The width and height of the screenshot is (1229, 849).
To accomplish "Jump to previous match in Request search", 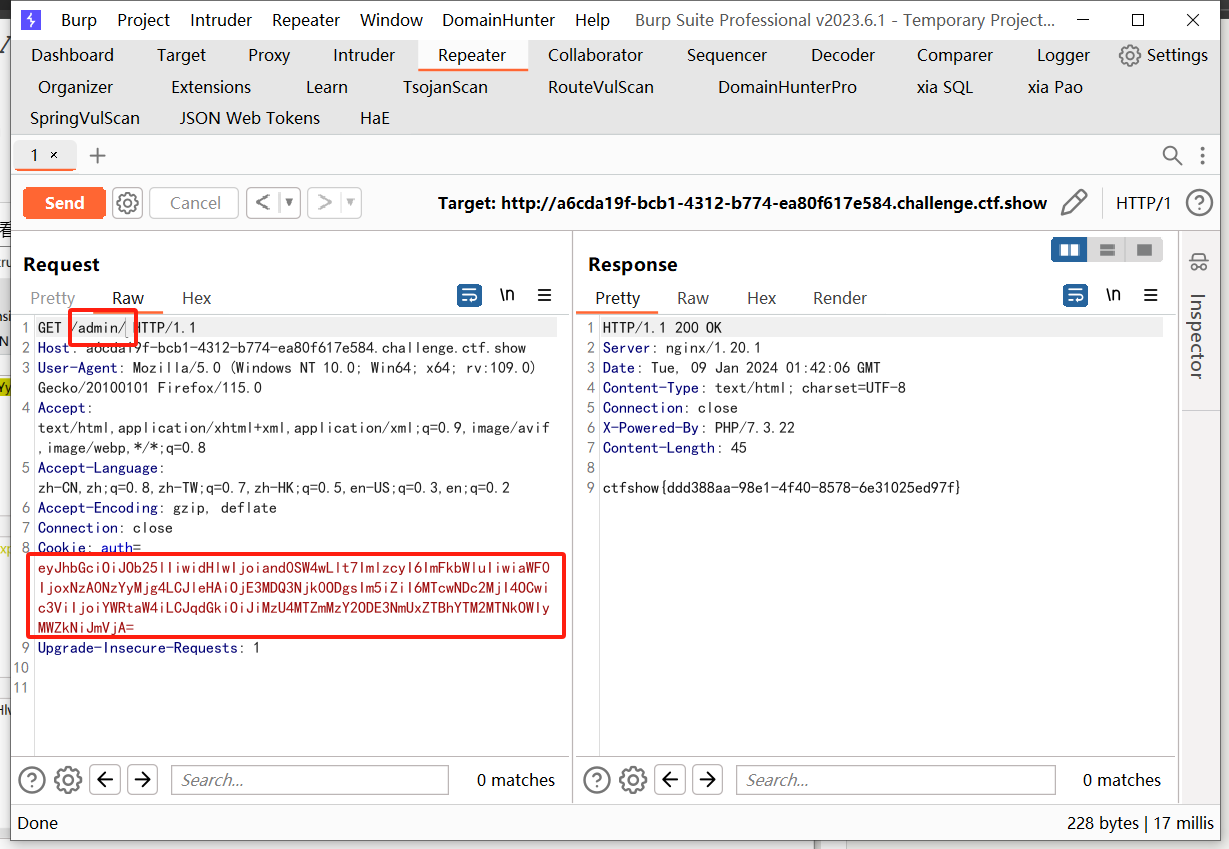I will (x=106, y=780).
